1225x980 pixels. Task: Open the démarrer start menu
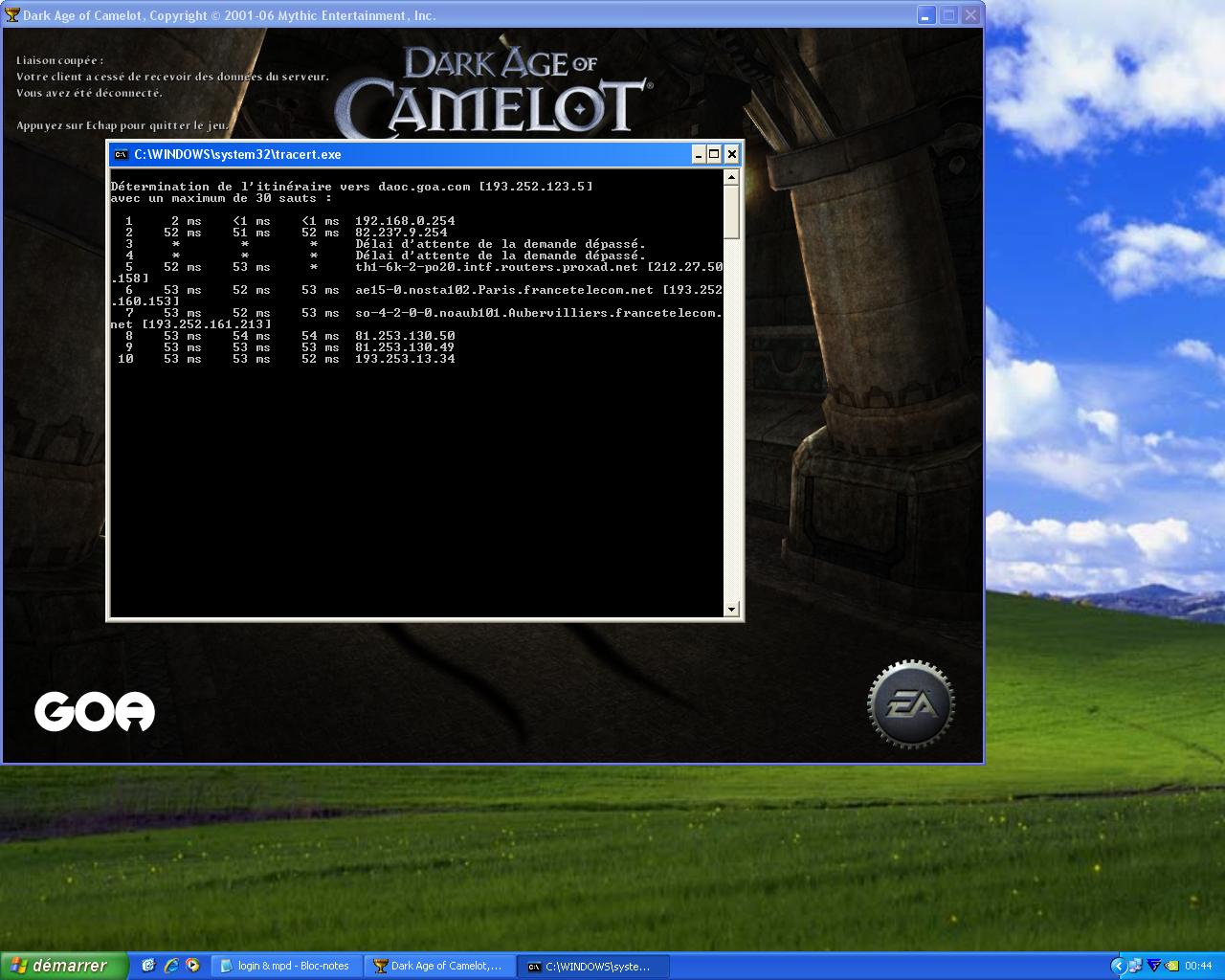click(63, 966)
